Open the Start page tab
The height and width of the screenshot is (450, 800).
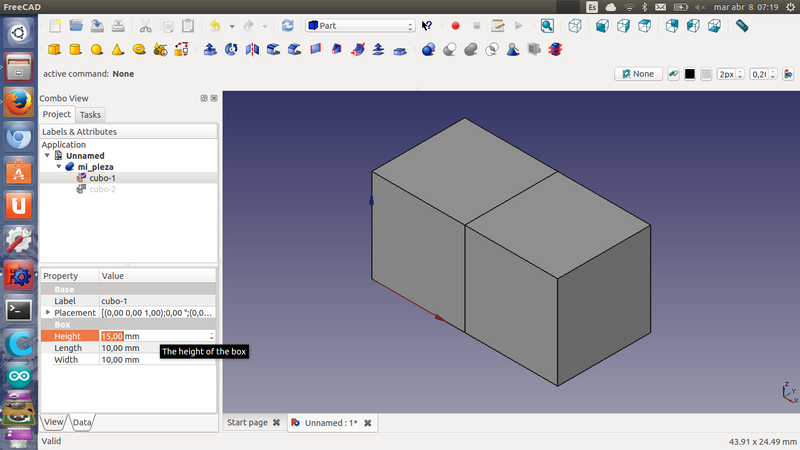[x=247, y=423]
